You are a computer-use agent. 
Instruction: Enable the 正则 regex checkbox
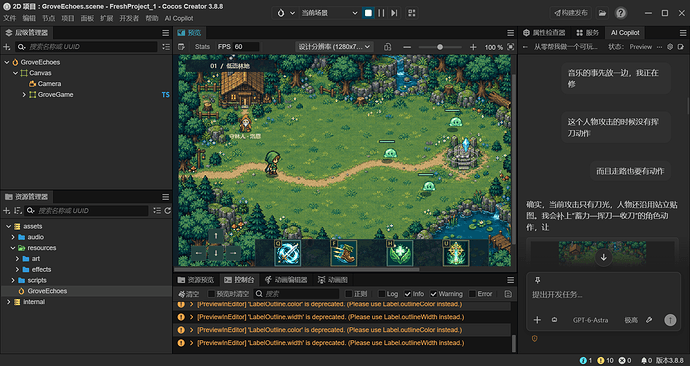tap(349, 294)
